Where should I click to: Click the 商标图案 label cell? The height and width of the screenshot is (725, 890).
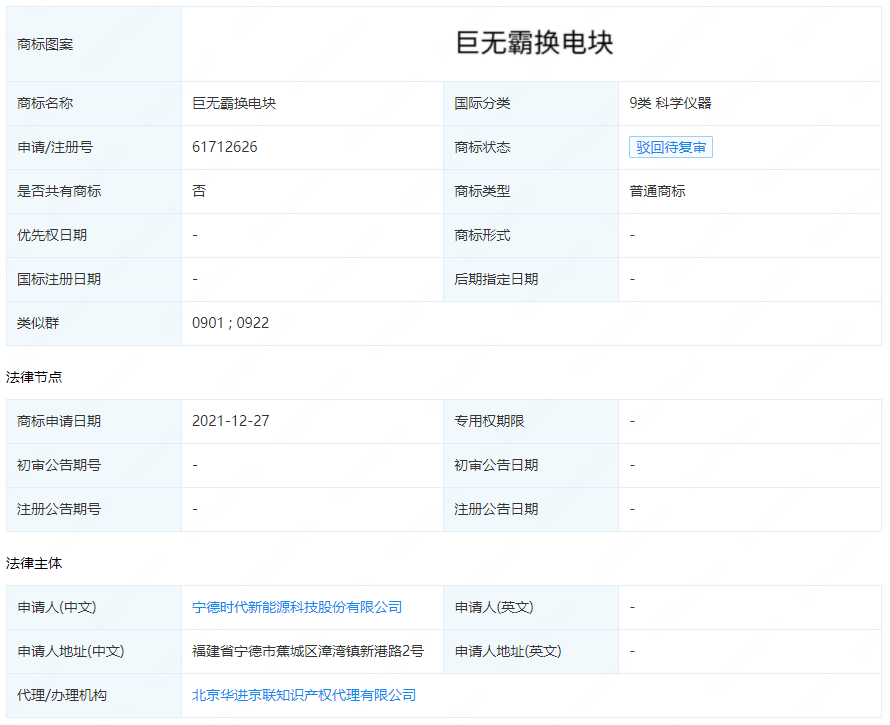pyautogui.click(x=45, y=44)
